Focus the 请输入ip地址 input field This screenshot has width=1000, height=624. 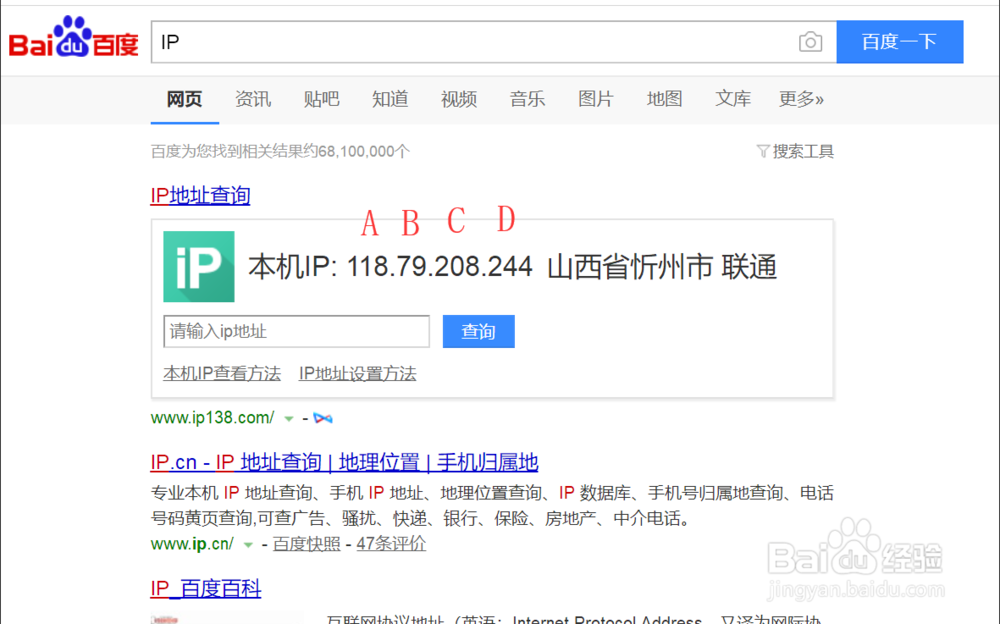pyautogui.click(x=297, y=331)
